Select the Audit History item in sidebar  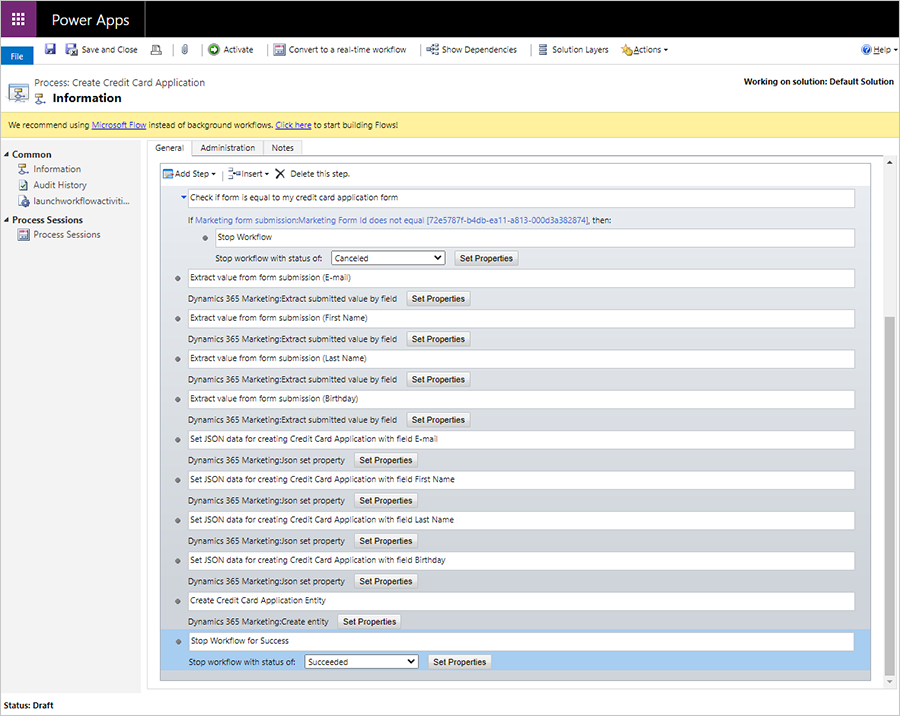coord(57,185)
